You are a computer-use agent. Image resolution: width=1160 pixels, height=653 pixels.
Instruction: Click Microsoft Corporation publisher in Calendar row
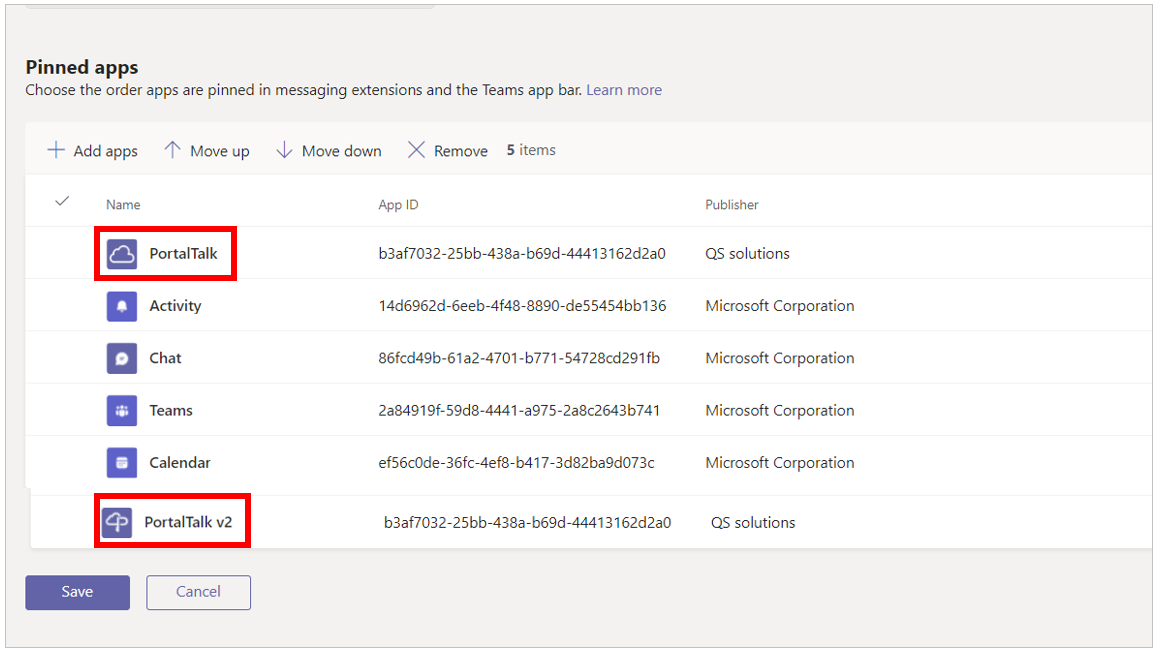779,463
